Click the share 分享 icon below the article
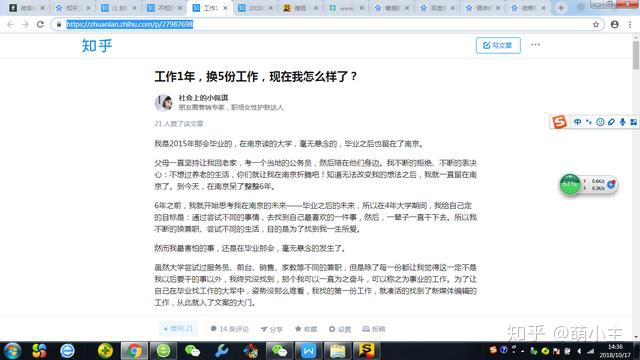 (272, 329)
